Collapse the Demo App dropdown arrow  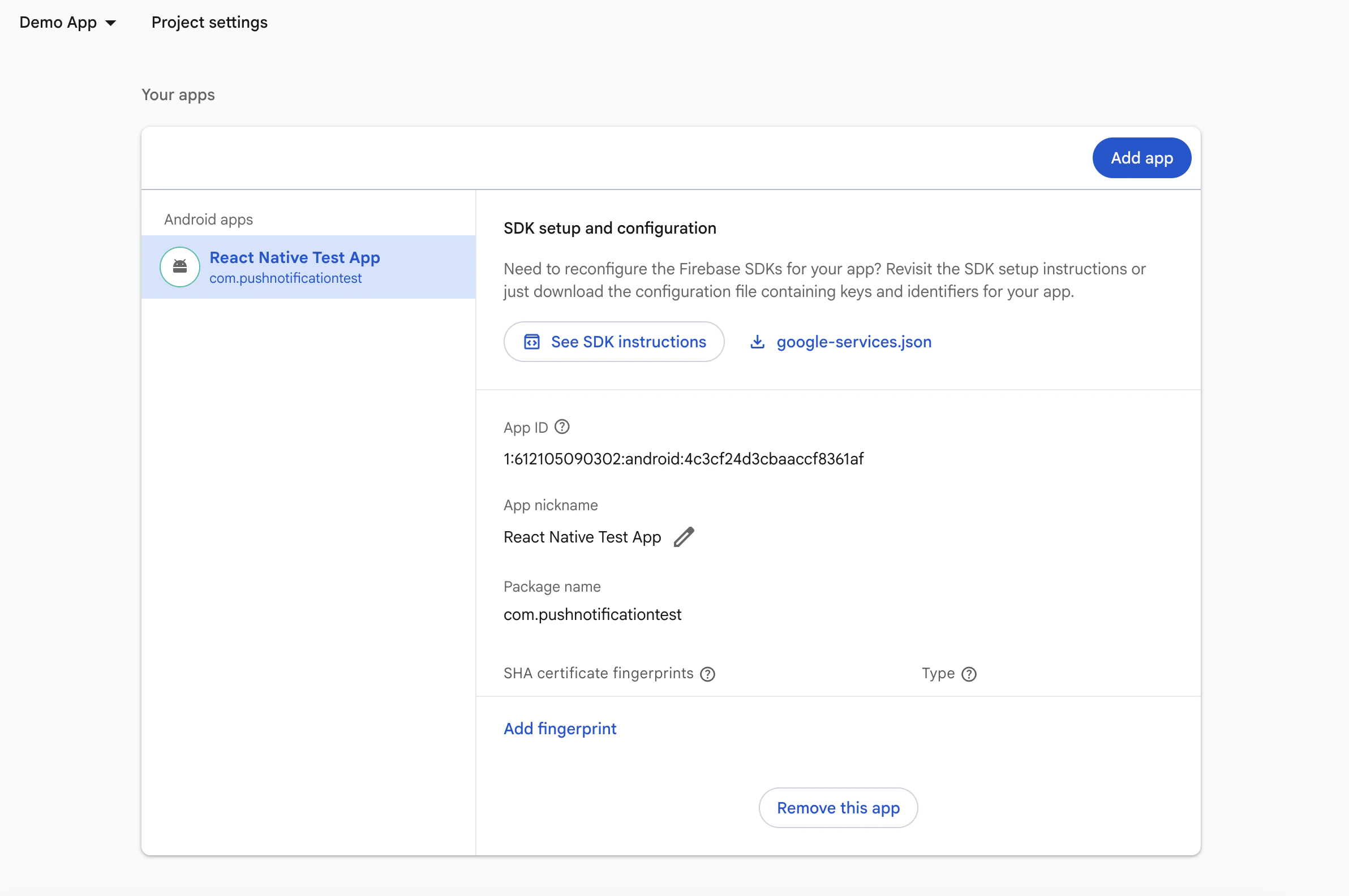click(x=110, y=23)
